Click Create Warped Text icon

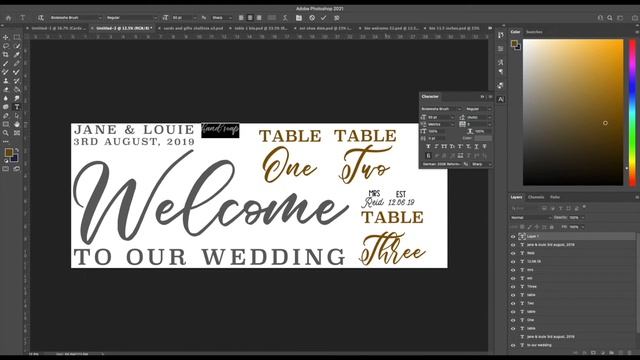pos(285,18)
